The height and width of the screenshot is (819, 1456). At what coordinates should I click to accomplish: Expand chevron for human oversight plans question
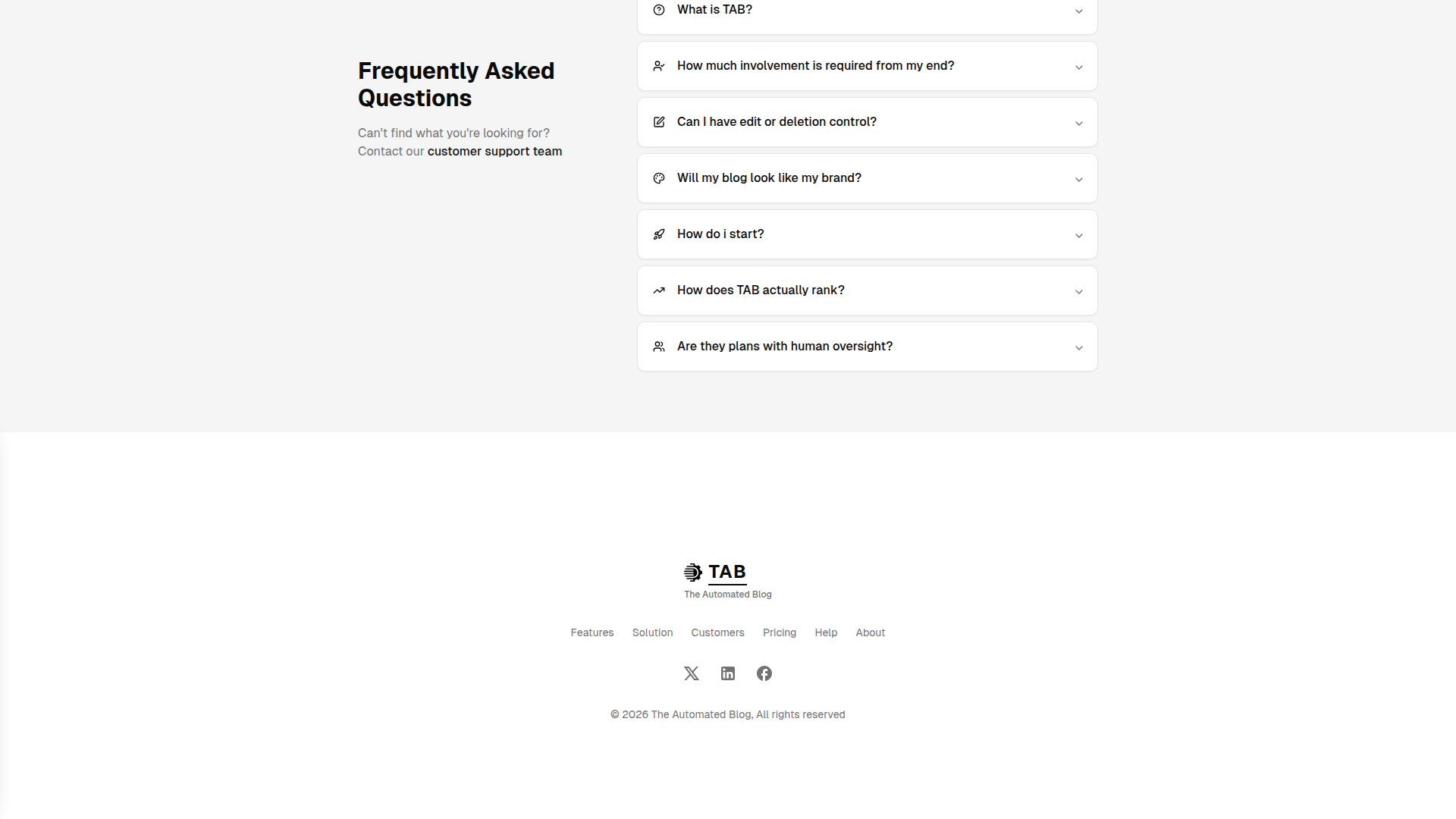[1078, 348]
